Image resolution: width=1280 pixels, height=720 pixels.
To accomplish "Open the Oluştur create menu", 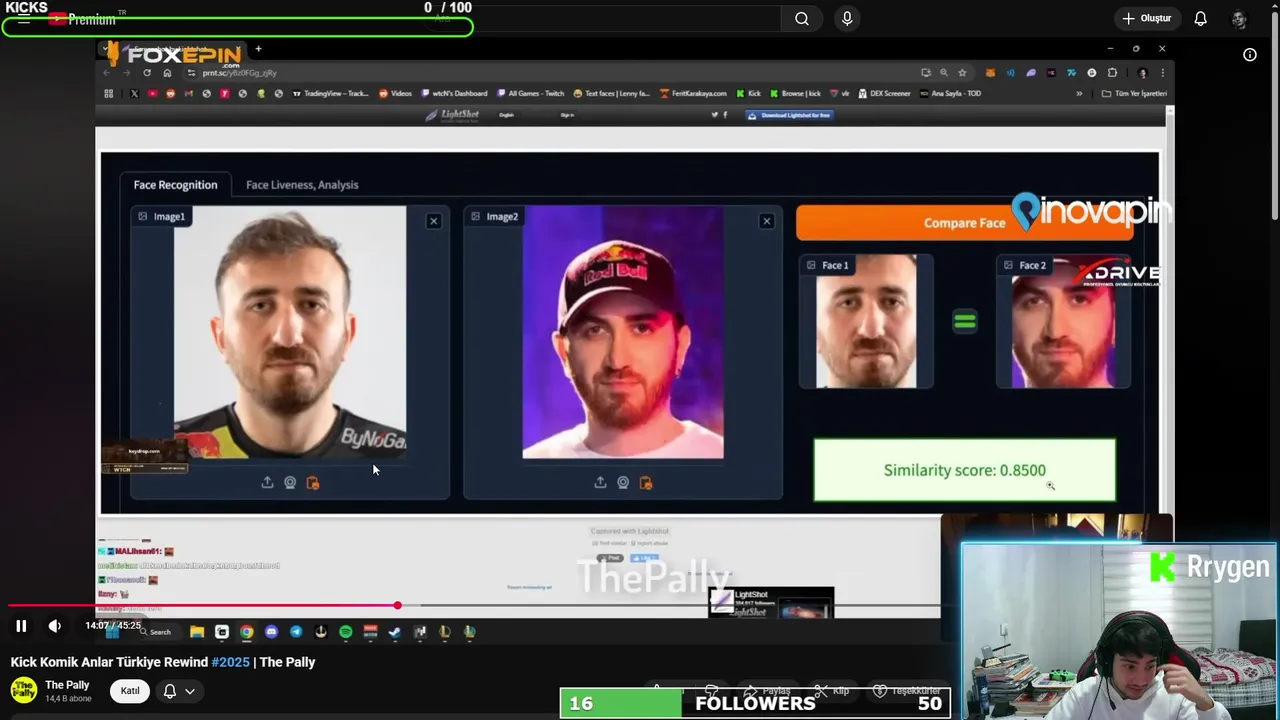I will tap(1146, 18).
